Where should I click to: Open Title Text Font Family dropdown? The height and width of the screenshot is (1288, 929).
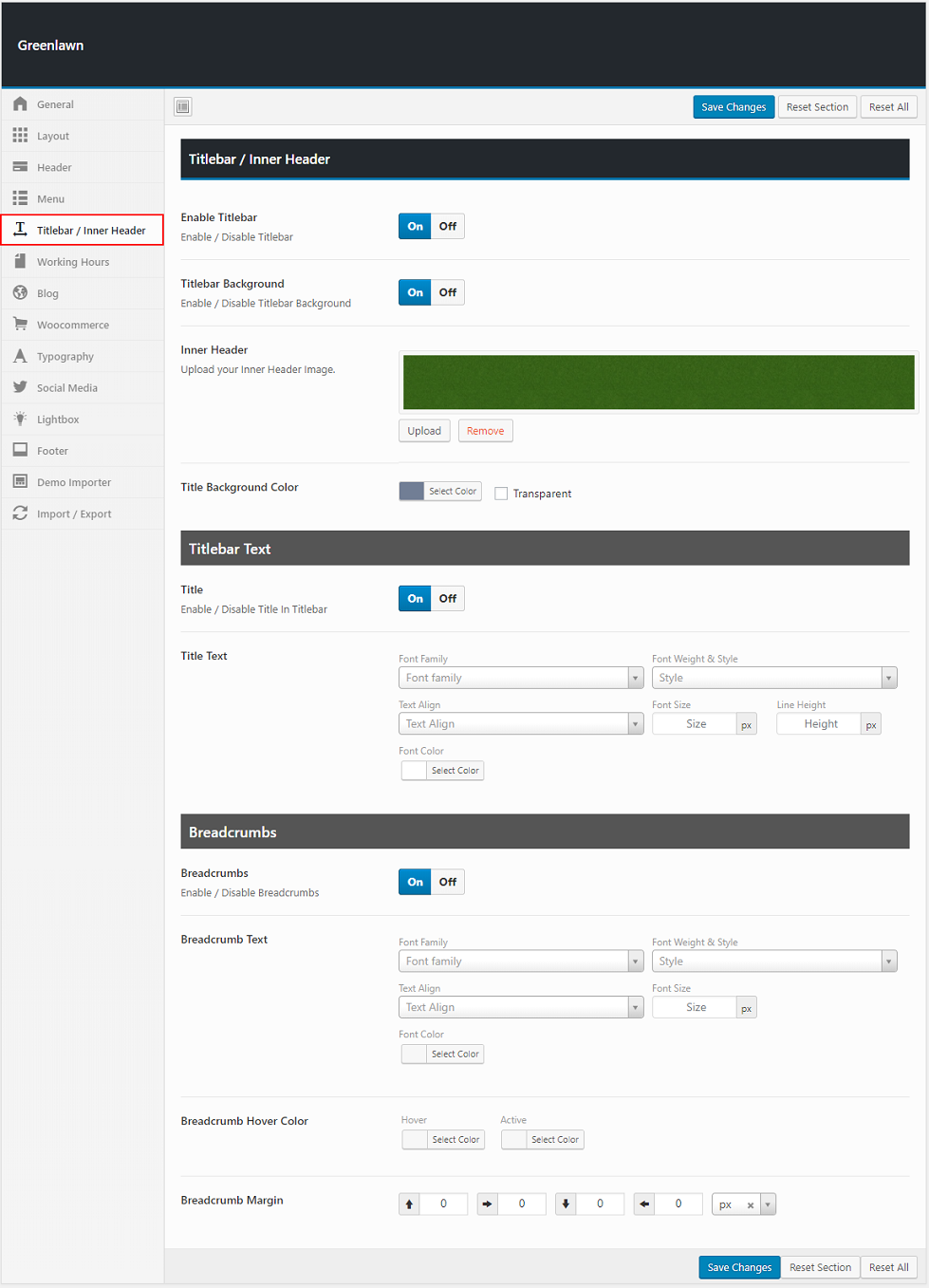coord(520,678)
